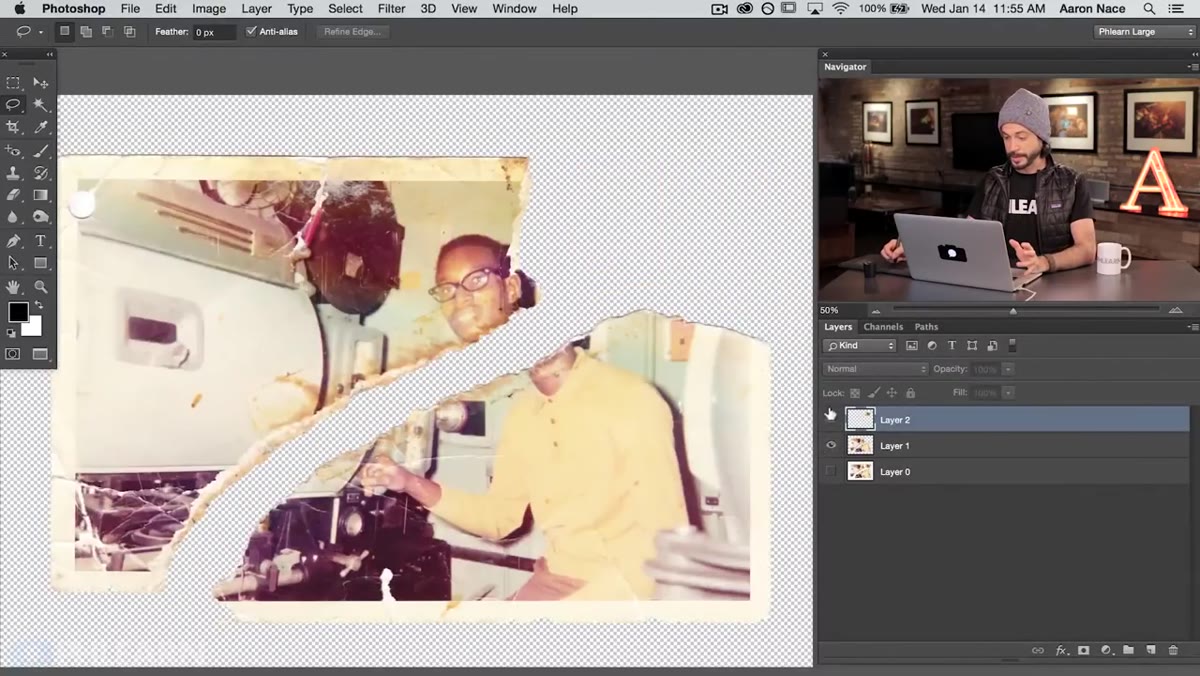
Task: Select the Eyedropper tool
Action: [41, 128]
